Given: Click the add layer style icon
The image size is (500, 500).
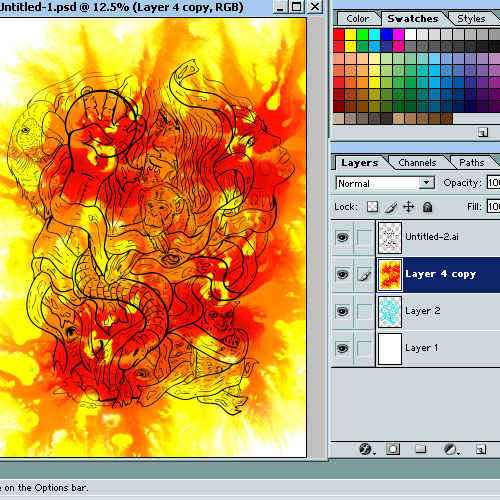Looking at the screenshot, I should point(365,449).
